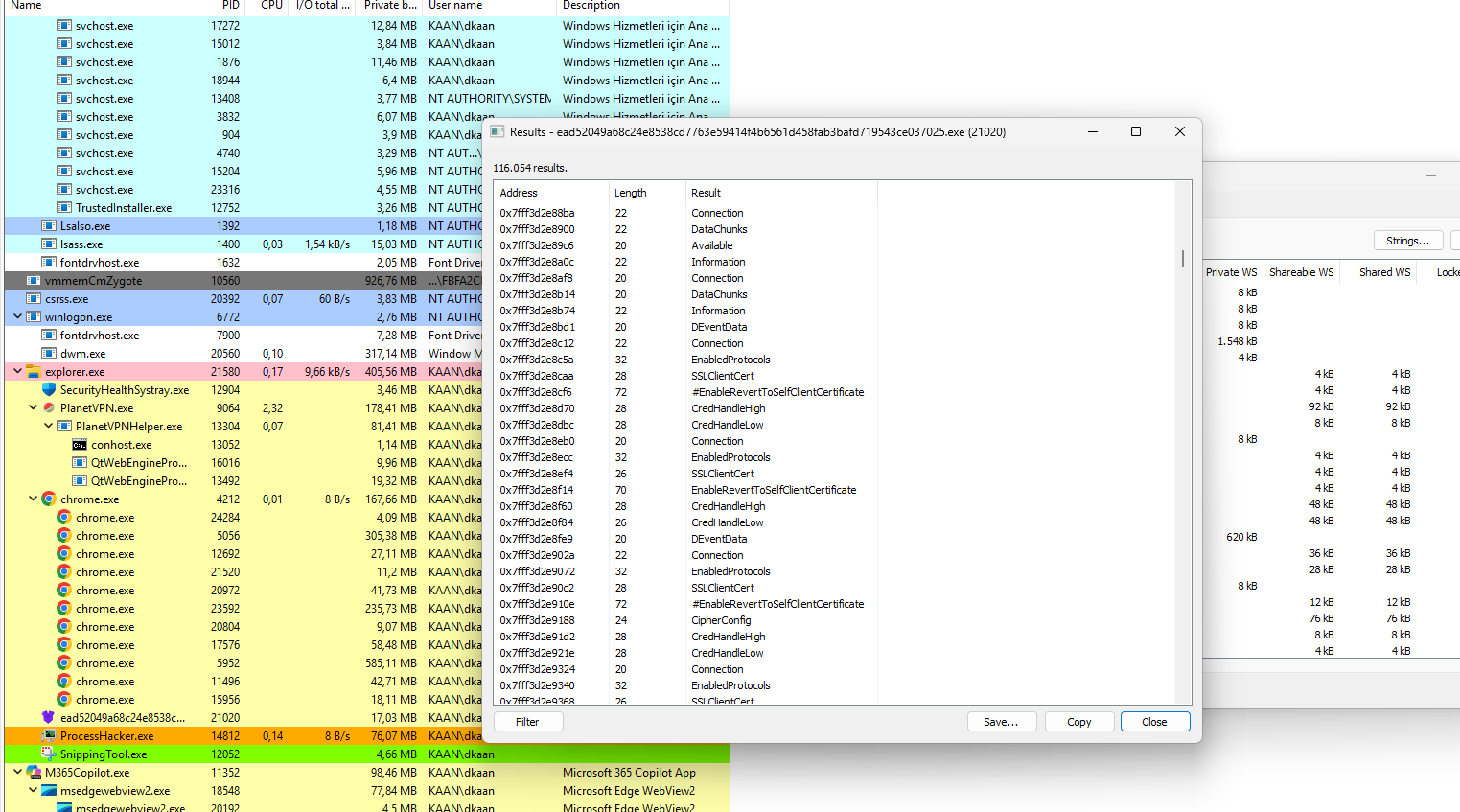
Task: Click the M365Copilot.exe icon
Action: click(34, 773)
